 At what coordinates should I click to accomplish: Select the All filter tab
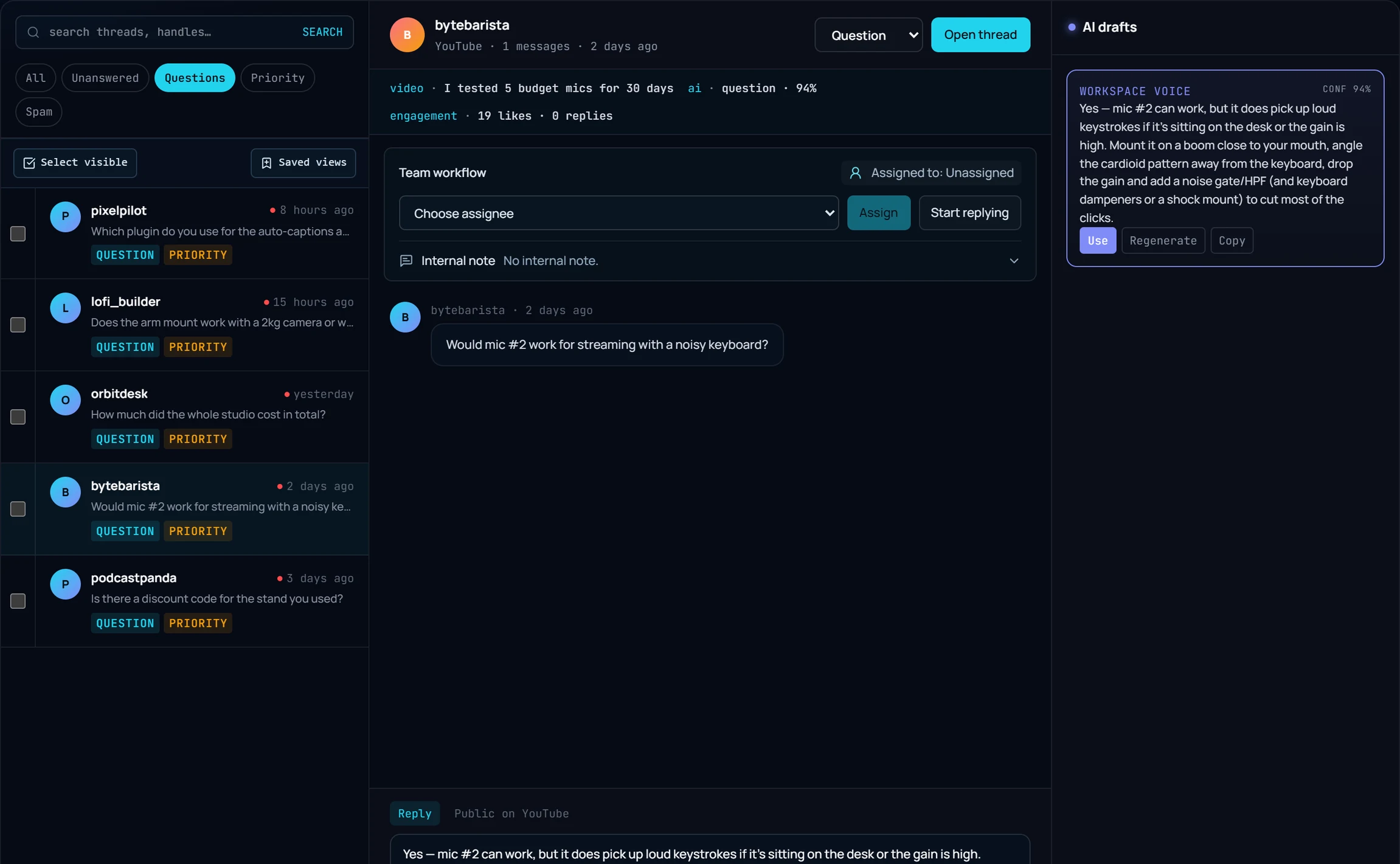coord(36,78)
